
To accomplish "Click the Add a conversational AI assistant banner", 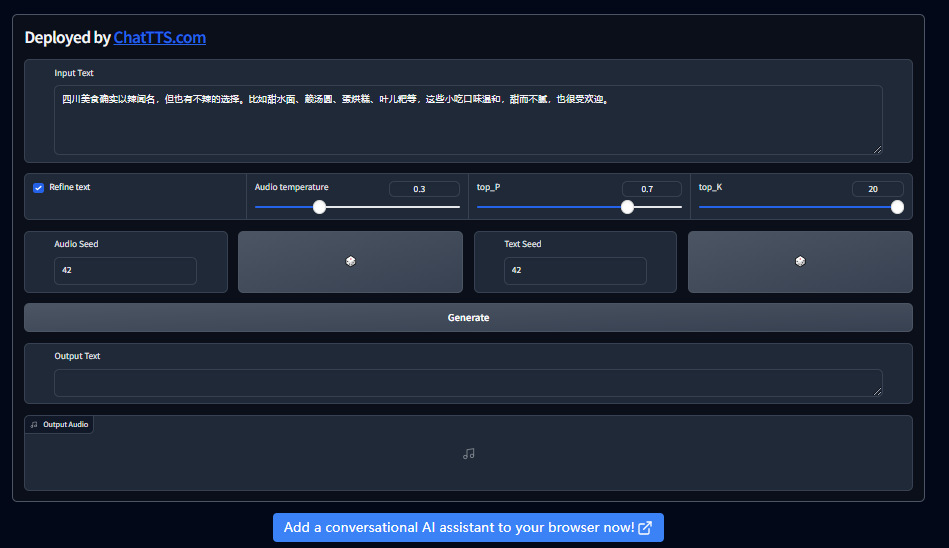I will [468, 528].
